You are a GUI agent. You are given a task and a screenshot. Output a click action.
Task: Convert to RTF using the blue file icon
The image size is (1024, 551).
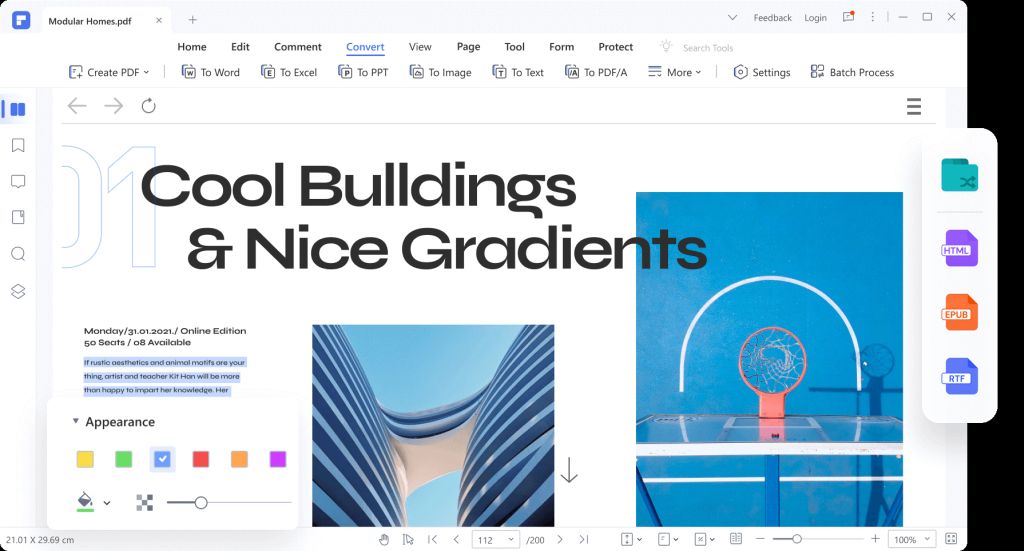click(959, 377)
